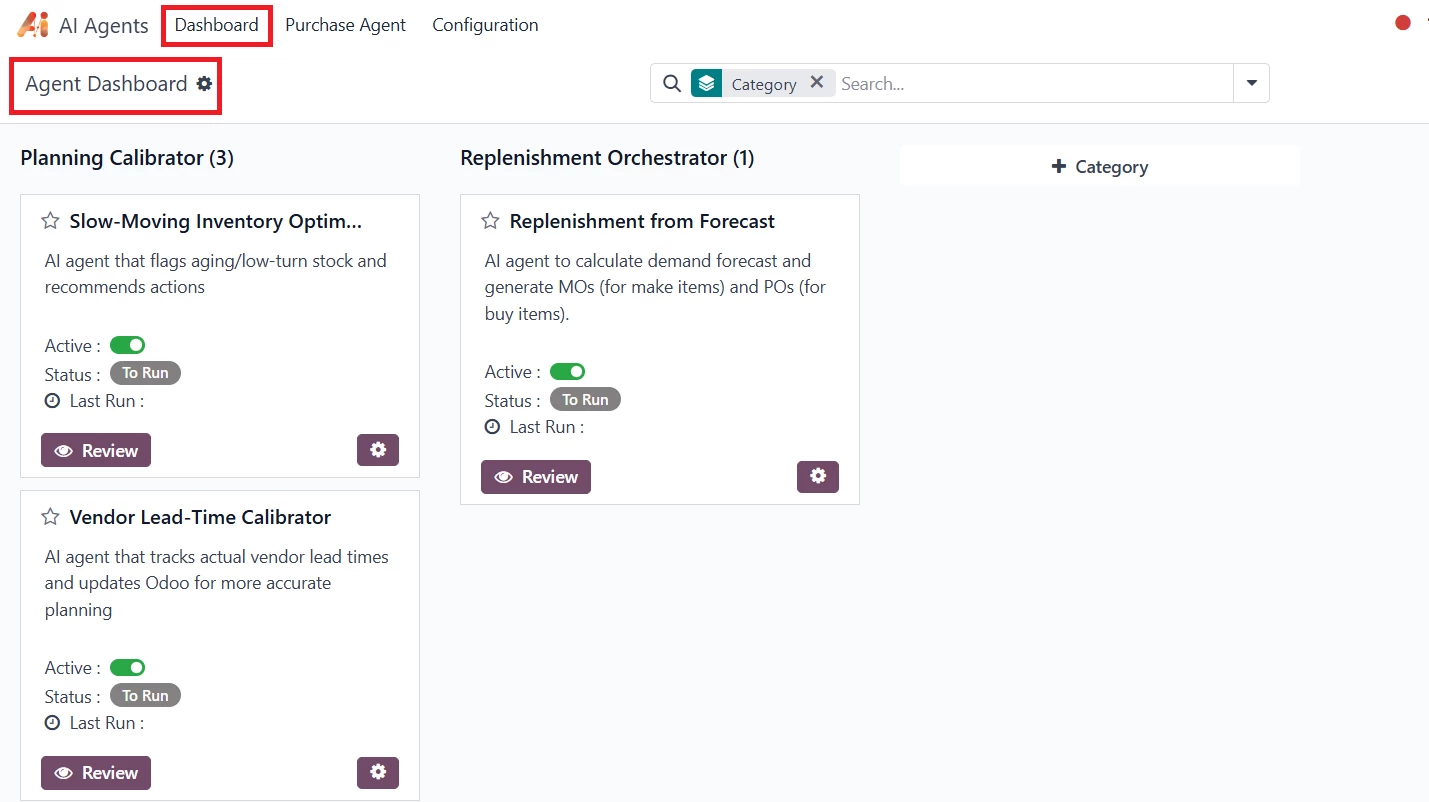This screenshot has height=802, width=1429.
Task: Open settings gear on Replenishment from Forecast card
Action: (x=818, y=477)
